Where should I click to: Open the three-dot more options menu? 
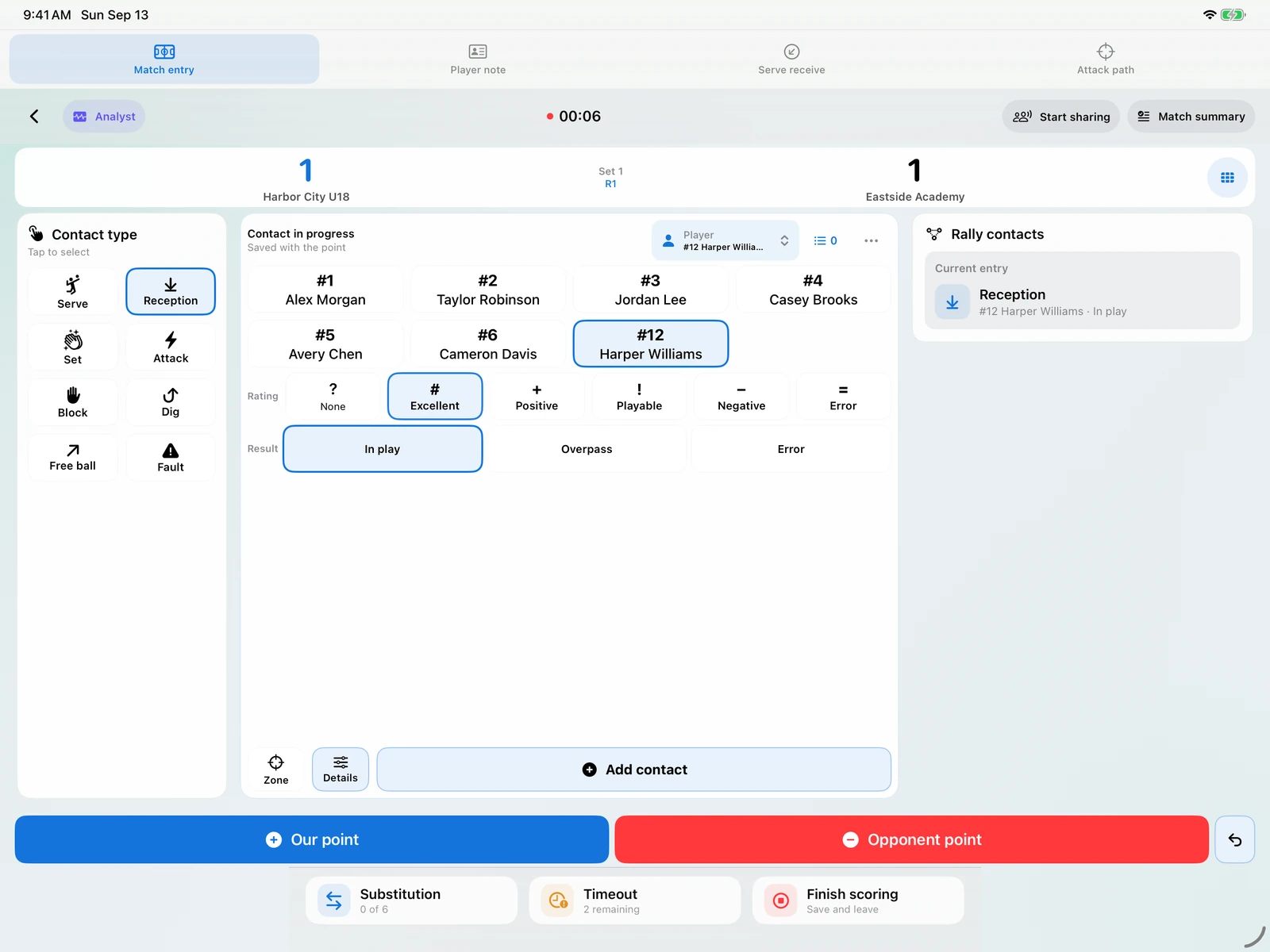pyautogui.click(x=871, y=240)
